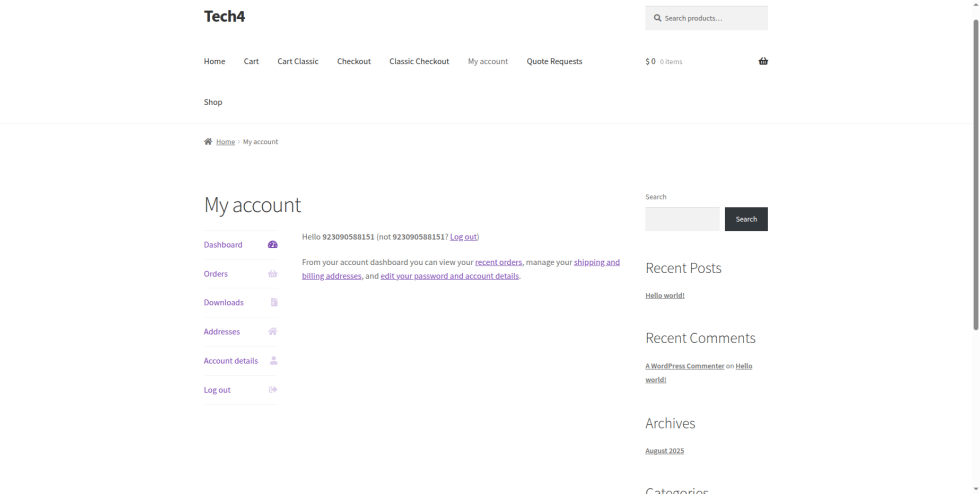Open the shopping basket icon in header

[x=763, y=61]
